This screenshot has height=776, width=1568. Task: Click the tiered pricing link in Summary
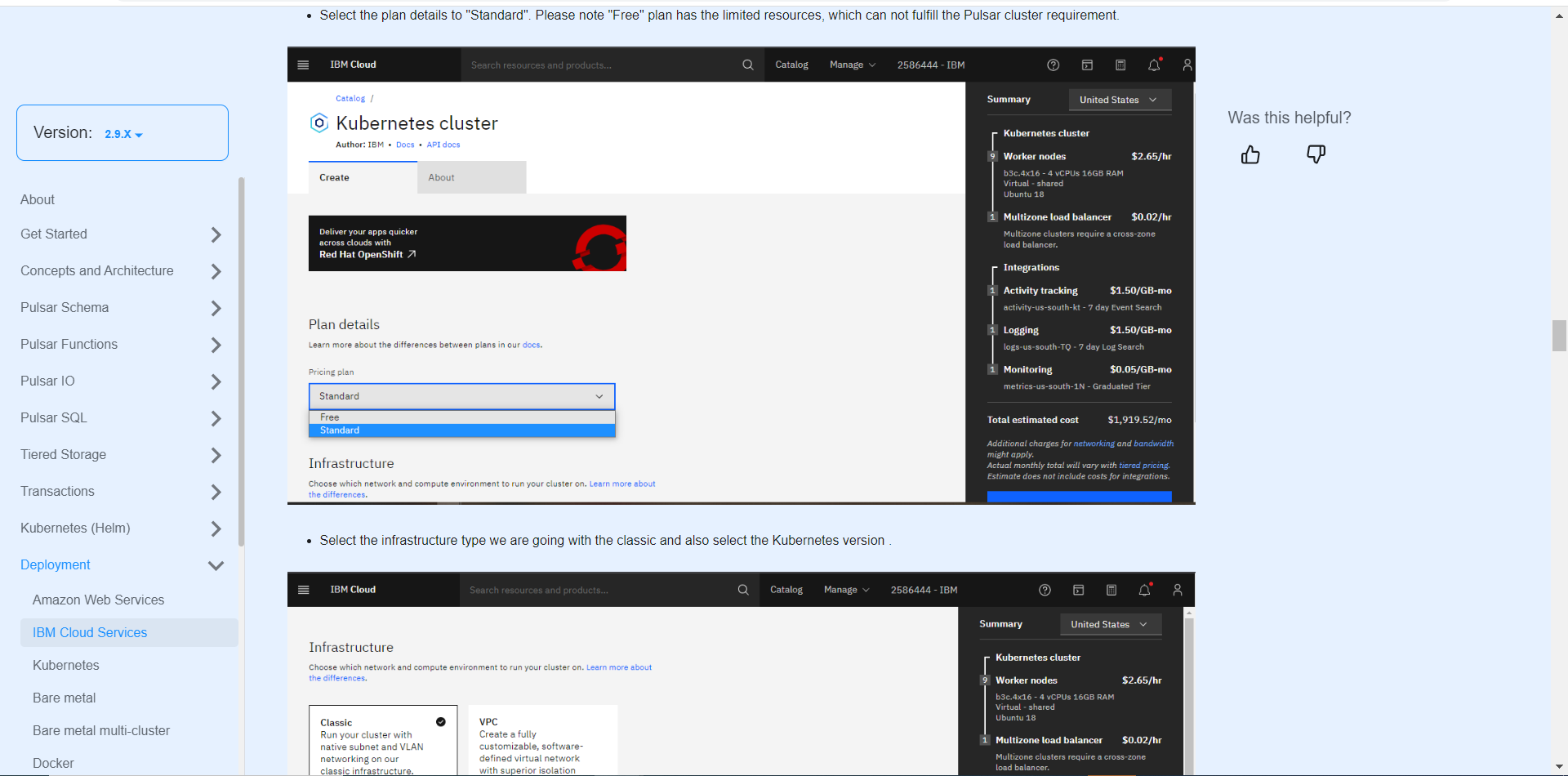point(1143,466)
